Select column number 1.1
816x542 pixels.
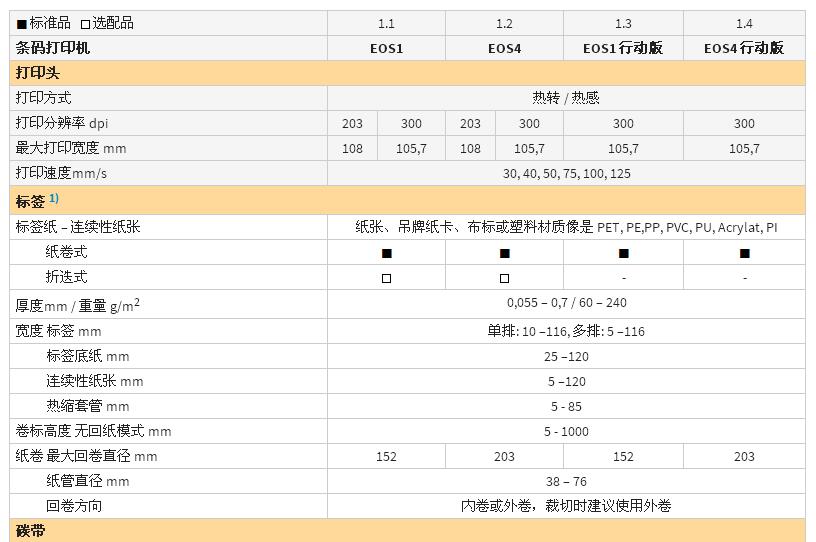pyautogui.click(x=386, y=23)
